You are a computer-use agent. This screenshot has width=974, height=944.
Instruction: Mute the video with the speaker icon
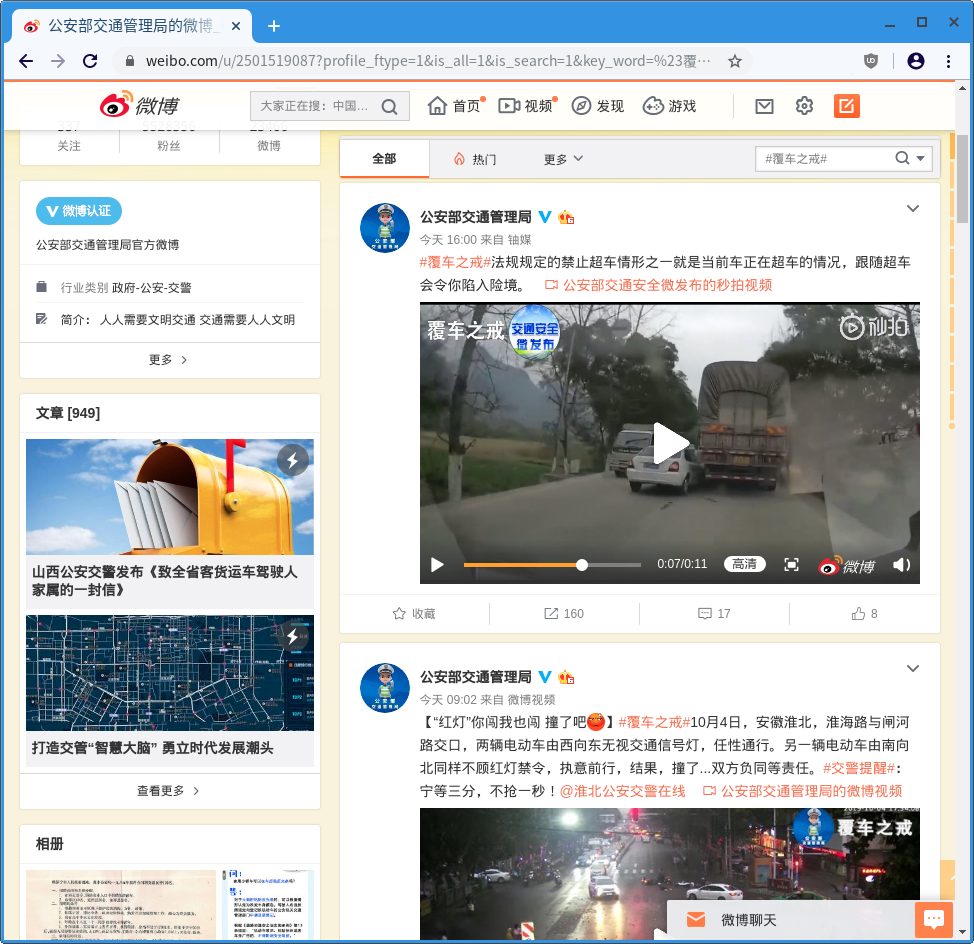coord(901,565)
